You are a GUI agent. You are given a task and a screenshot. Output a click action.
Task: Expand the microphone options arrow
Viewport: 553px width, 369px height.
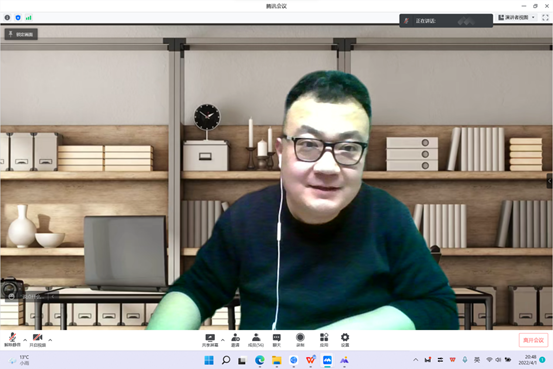tap(25, 340)
